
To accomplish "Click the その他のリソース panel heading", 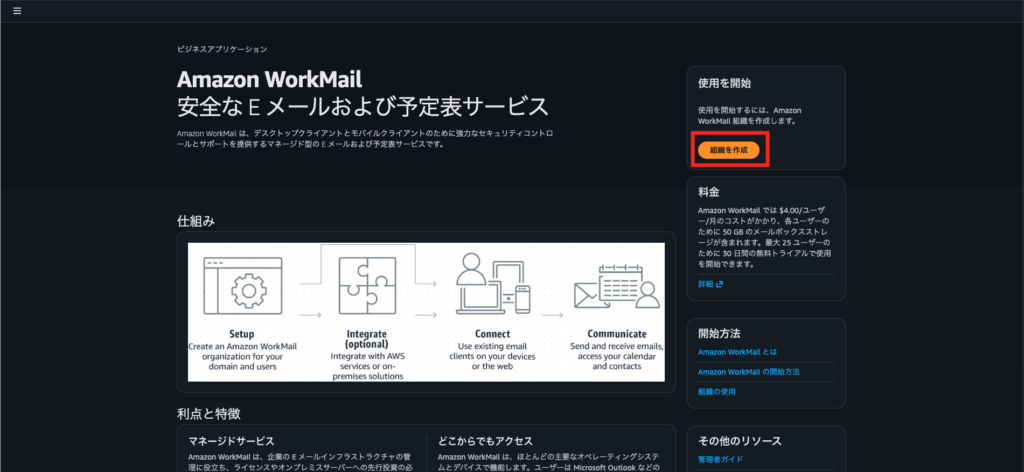I will [739, 441].
